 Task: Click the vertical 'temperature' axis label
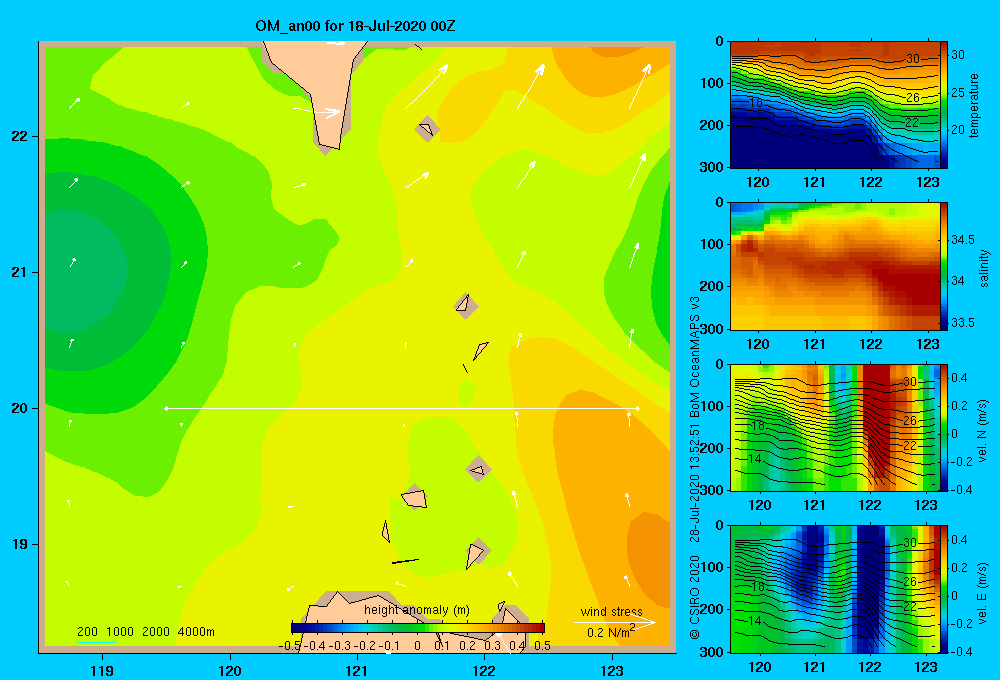974,106
